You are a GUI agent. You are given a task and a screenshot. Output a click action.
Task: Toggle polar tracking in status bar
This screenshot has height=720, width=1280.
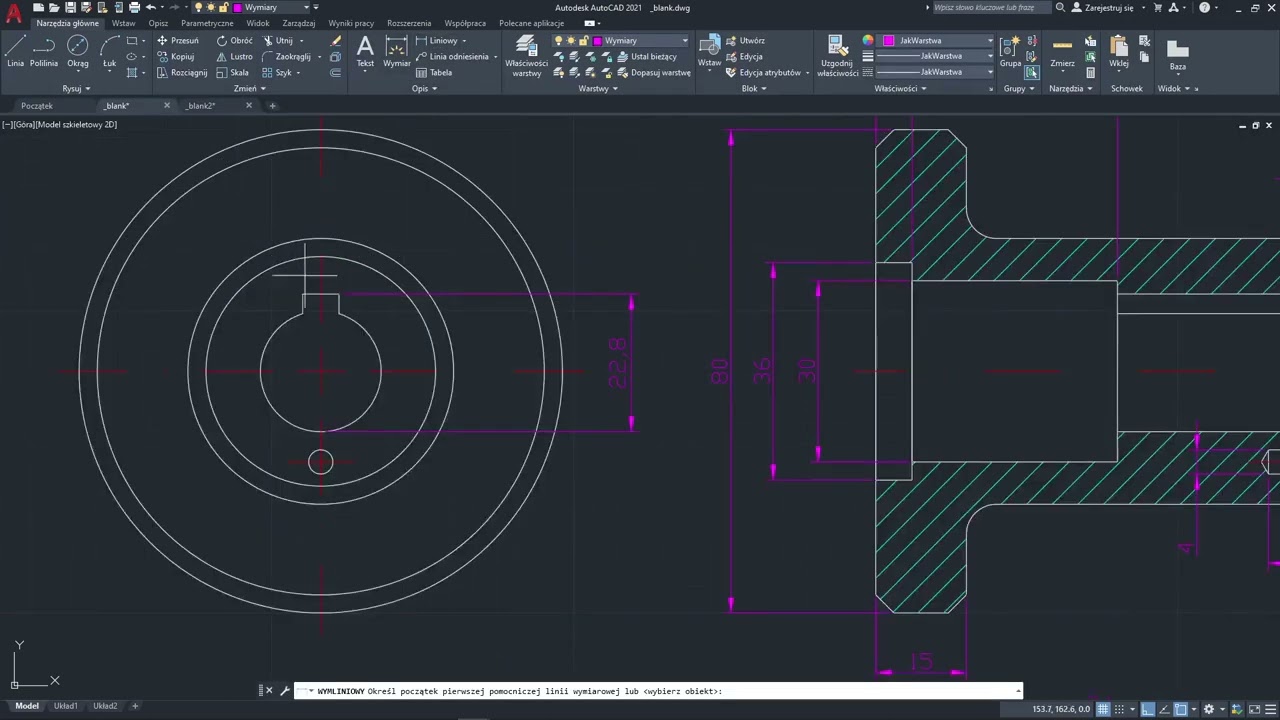tap(1163, 709)
